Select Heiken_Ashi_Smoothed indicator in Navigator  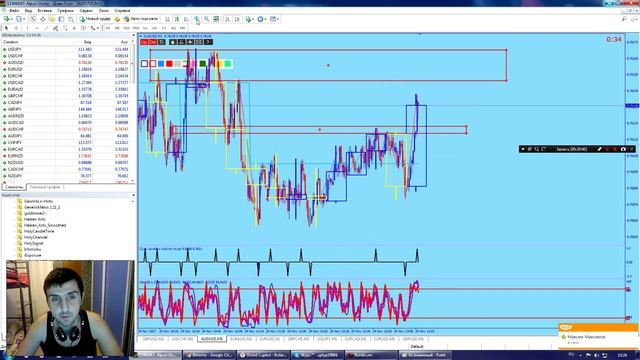pos(45,225)
